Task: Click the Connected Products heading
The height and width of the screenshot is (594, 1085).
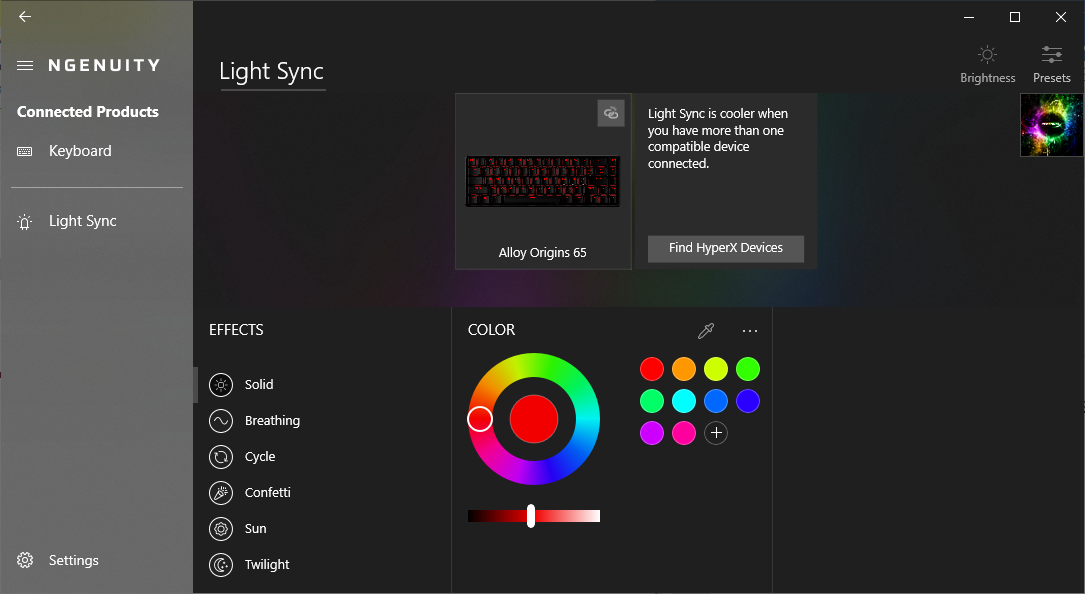Action: [88, 112]
